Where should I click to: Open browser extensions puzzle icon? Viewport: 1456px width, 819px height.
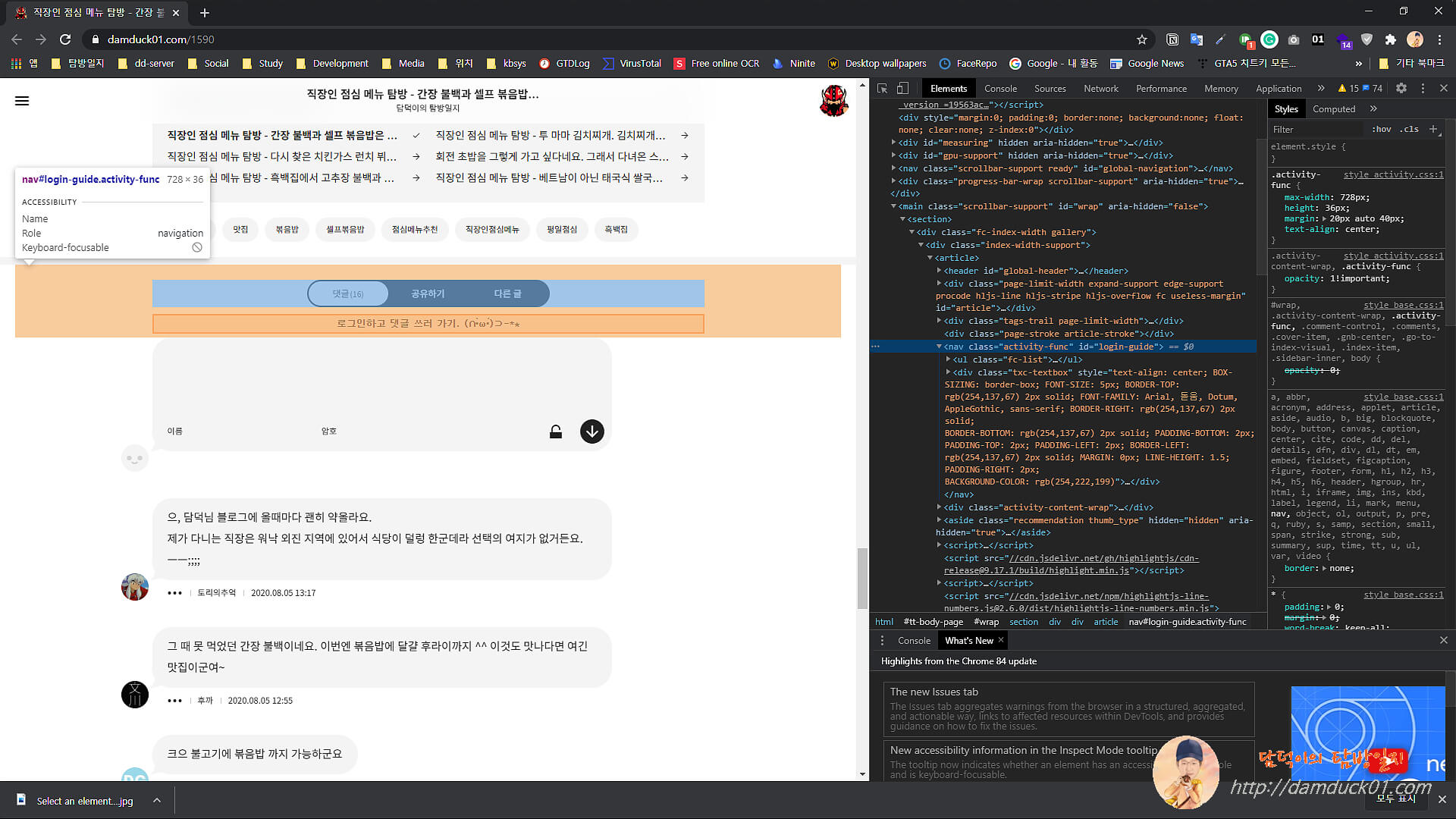point(1390,39)
